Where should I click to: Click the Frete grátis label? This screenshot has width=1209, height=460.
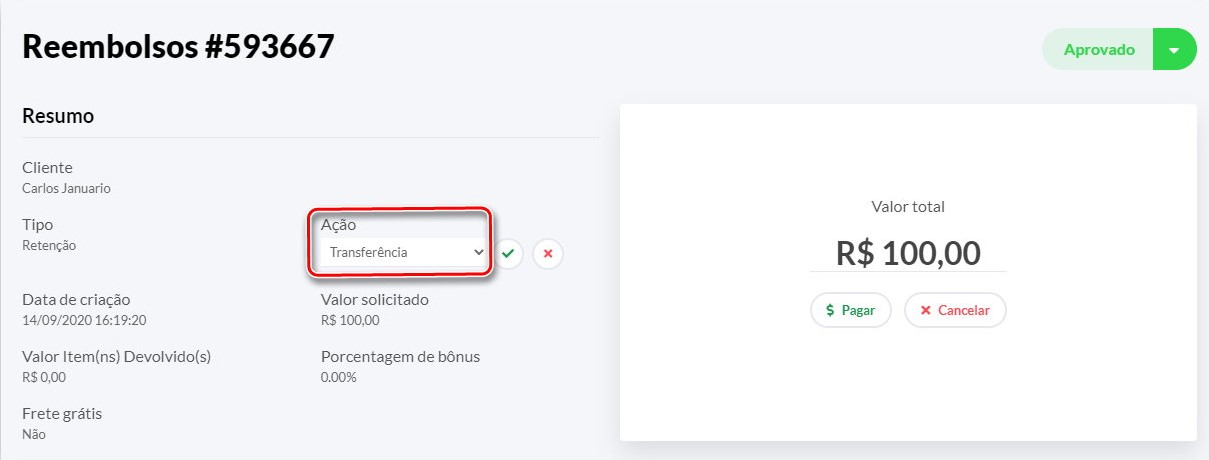pos(62,413)
